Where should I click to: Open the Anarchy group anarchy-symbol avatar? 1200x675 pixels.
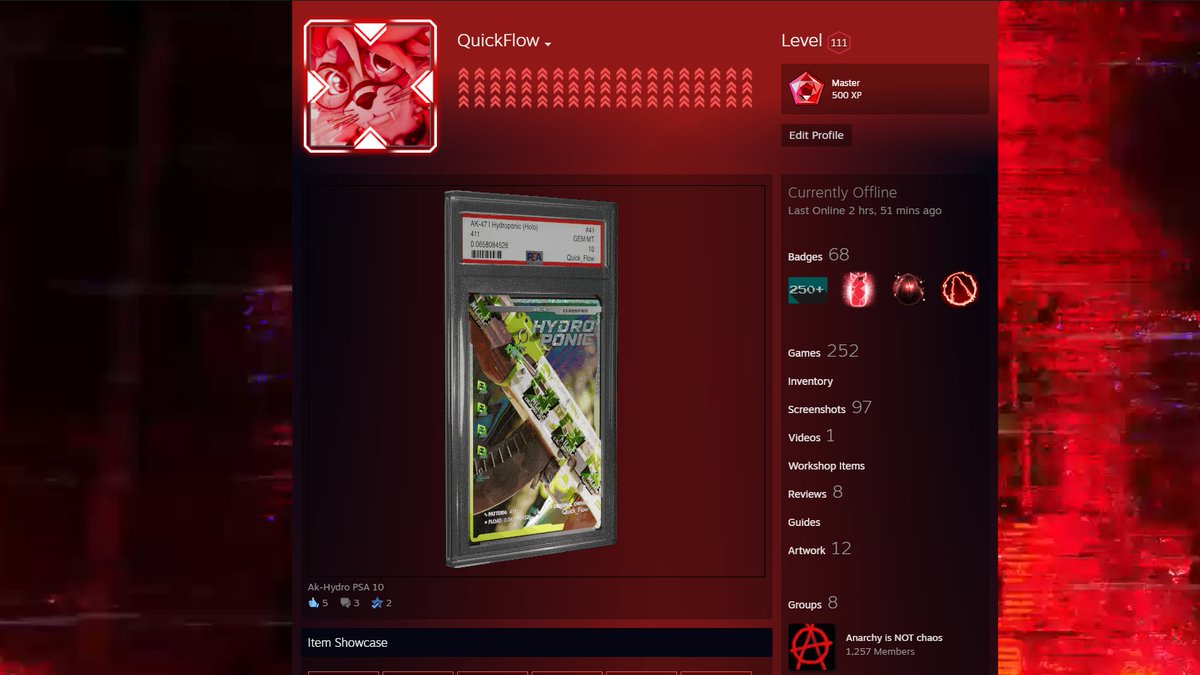(812, 648)
